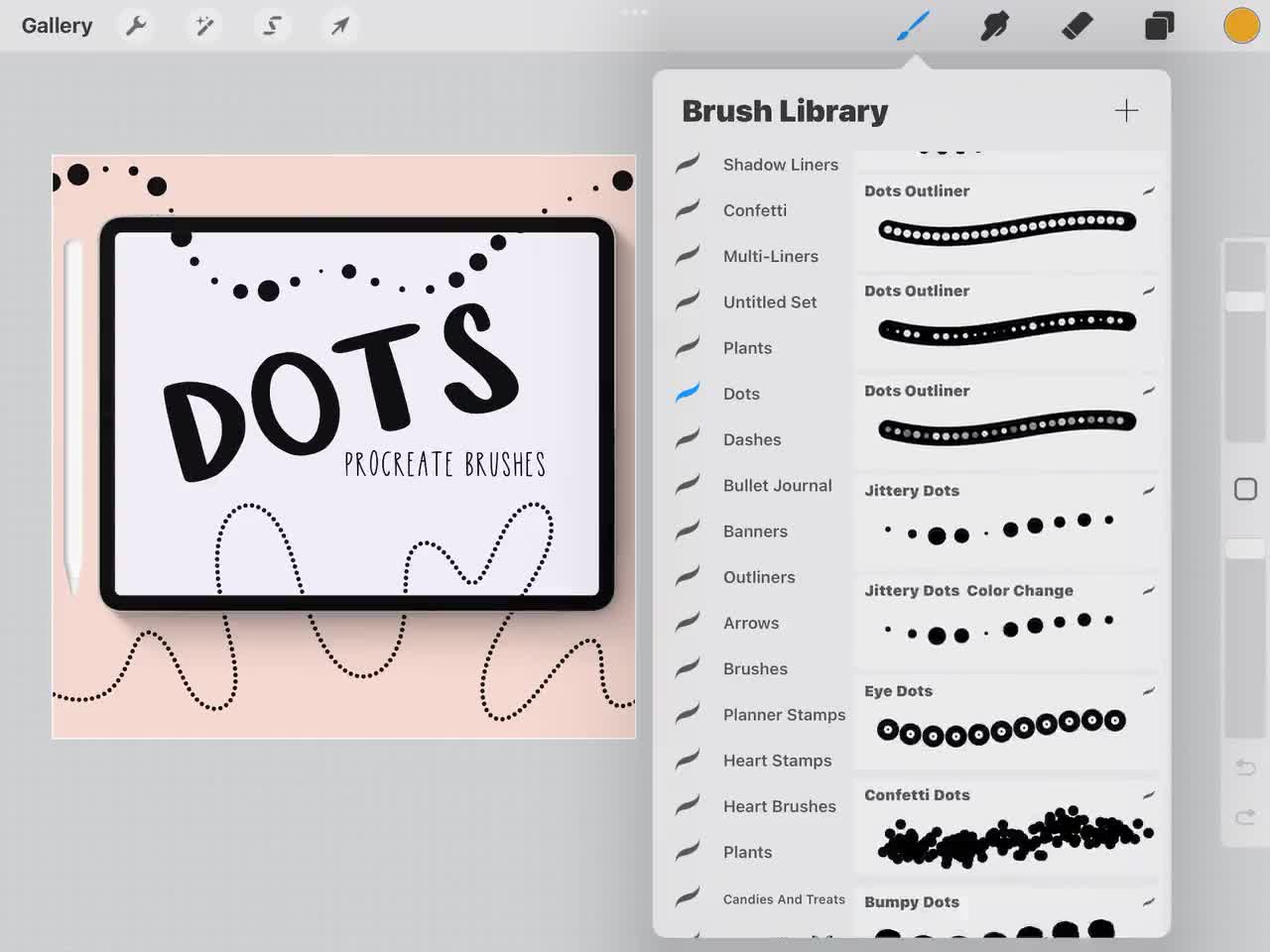Tap brush-stroke mark on Confetti Dots
Image resolution: width=1270 pixels, height=952 pixels.
coord(1149,794)
